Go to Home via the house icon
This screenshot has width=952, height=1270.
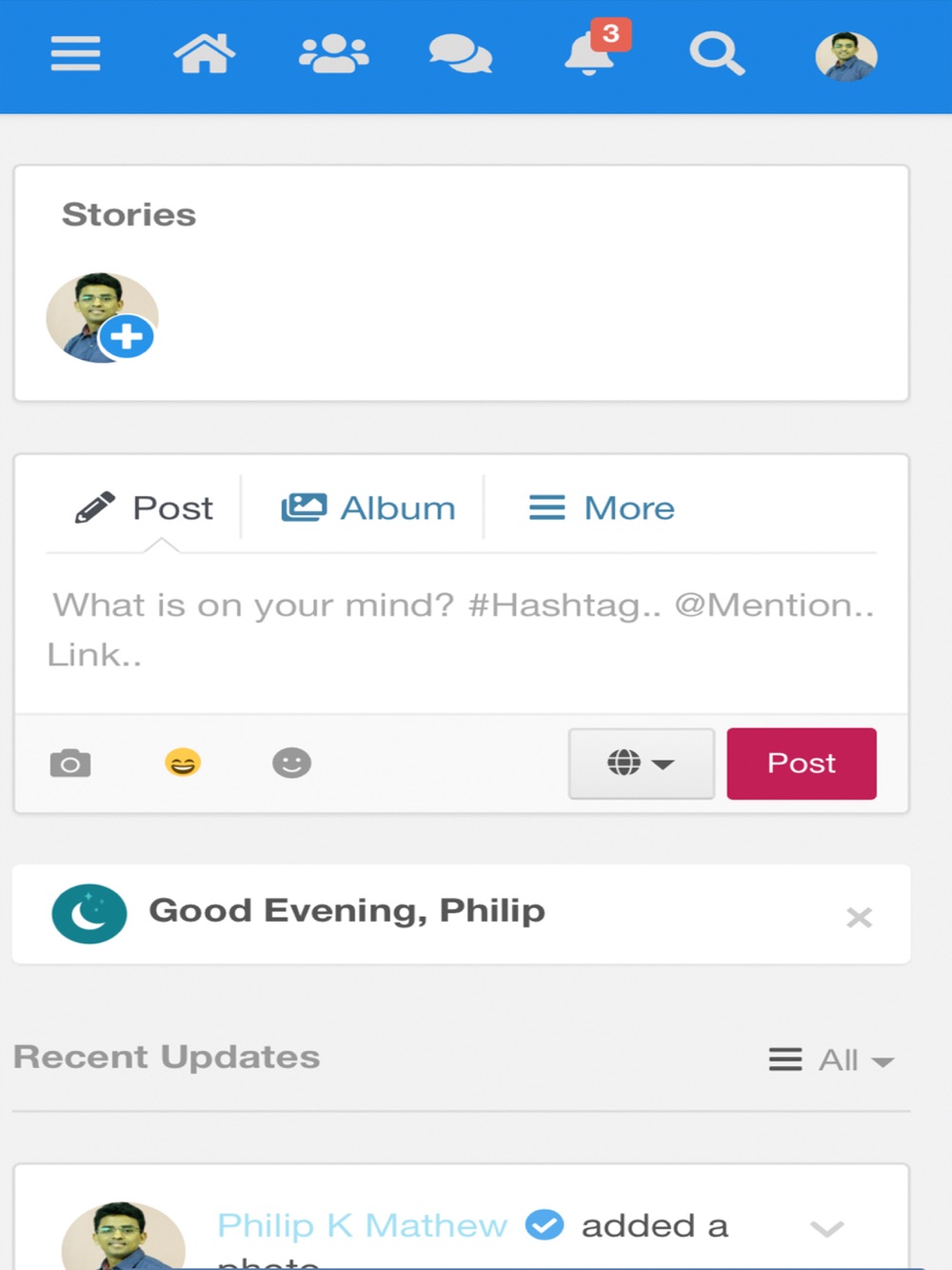pyautogui.click(x=204, y=53)
